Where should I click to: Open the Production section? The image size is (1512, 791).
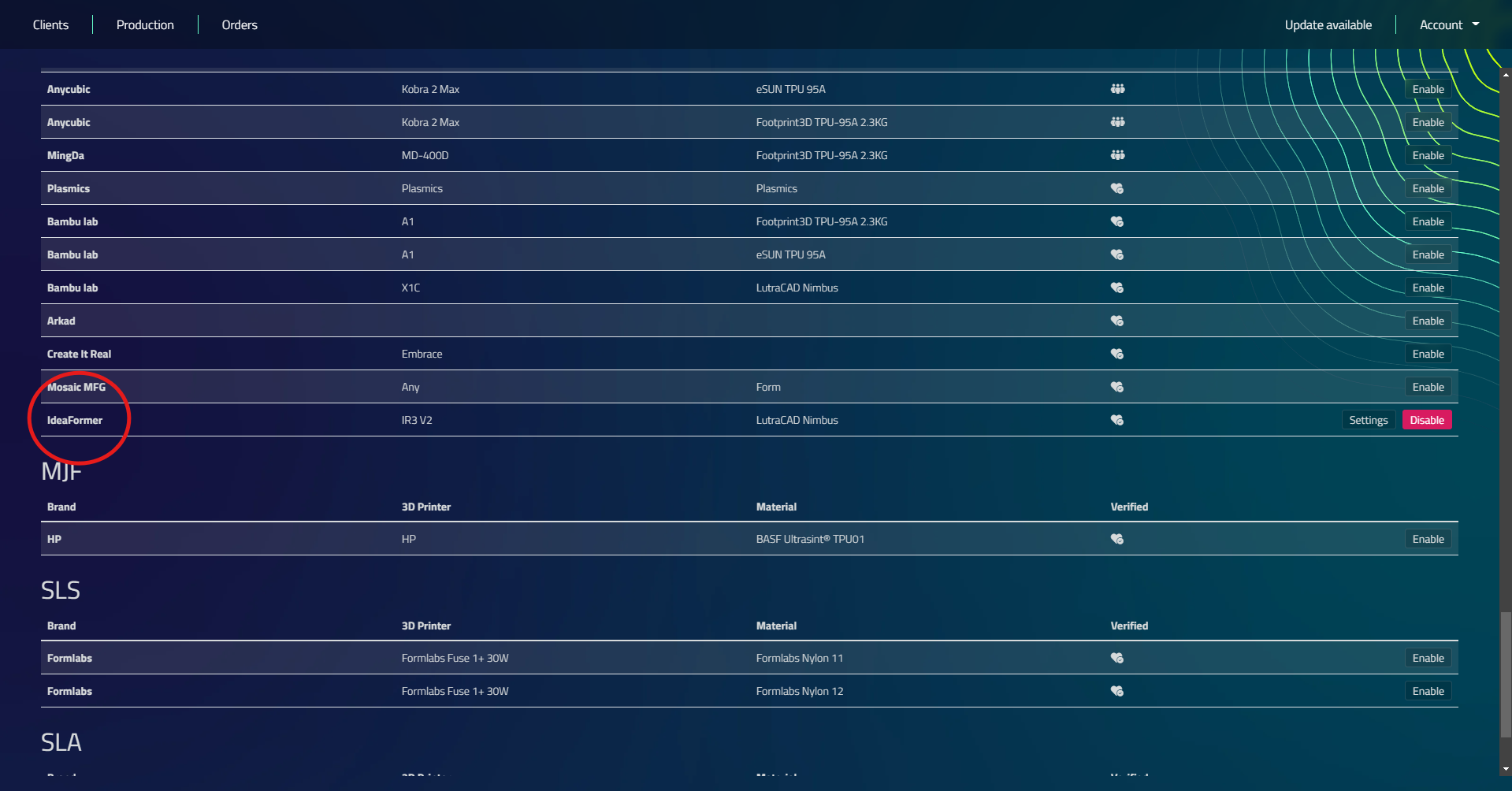145,25
